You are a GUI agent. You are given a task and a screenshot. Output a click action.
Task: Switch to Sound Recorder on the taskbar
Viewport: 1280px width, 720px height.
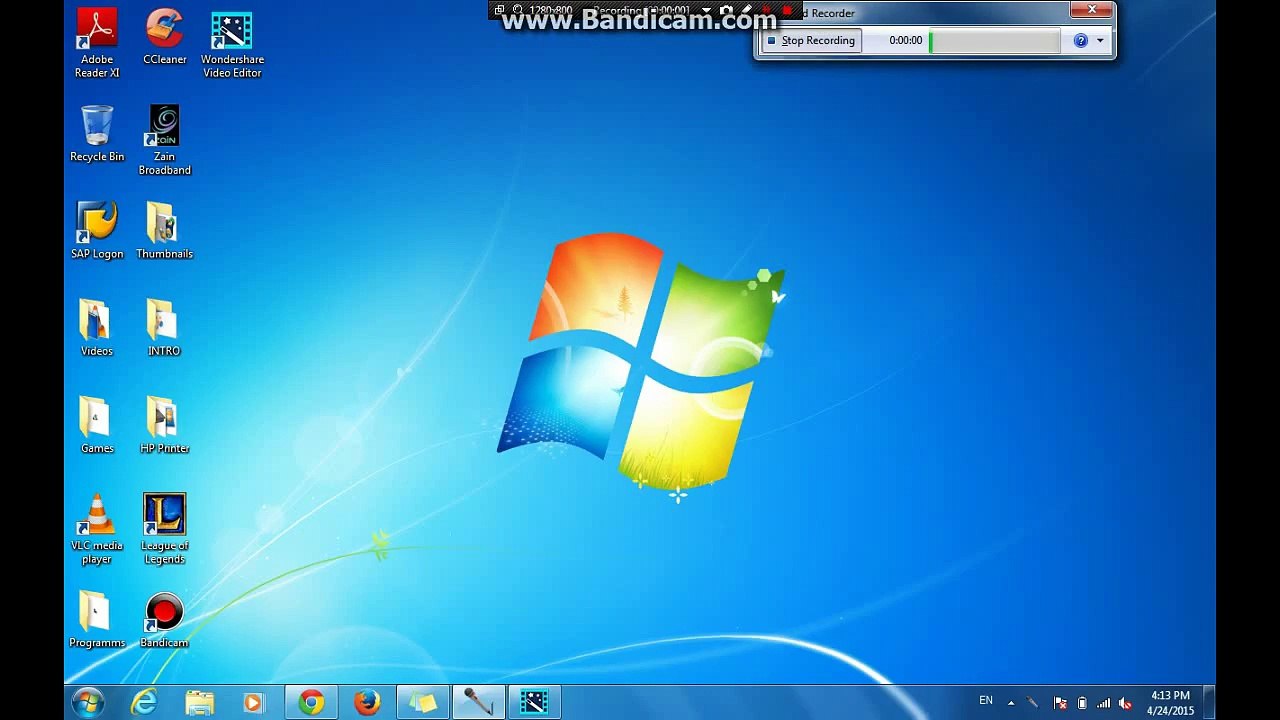479,703
